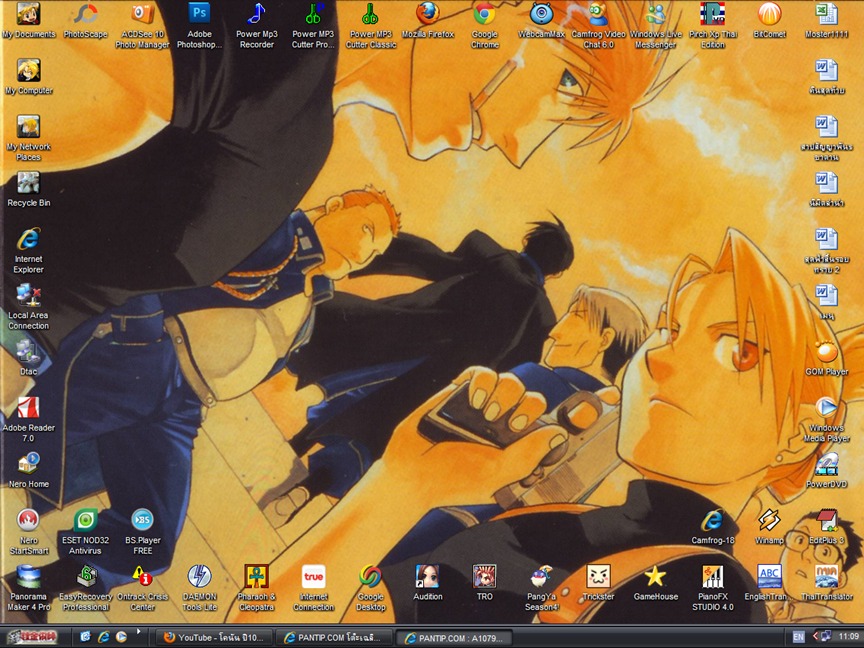864x648 pixels.
Task: Select the Adobe Reader 7.0 icon
Action: tap(29, 419)
